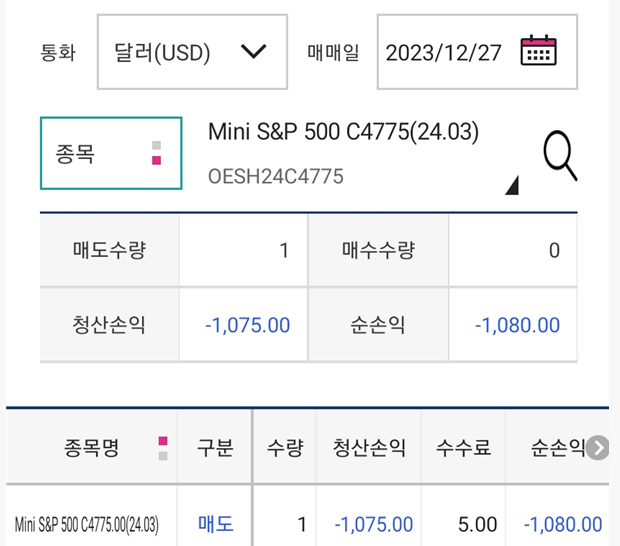Expand the instrument list triangle arrow

click(x=512, y=185)
